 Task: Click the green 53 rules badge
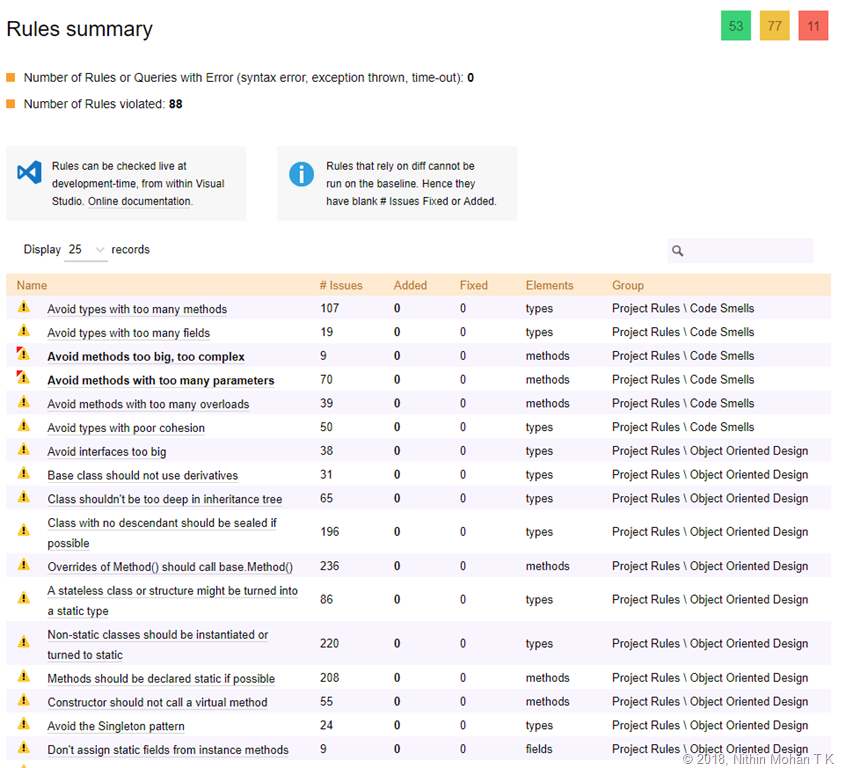[736, 26]
